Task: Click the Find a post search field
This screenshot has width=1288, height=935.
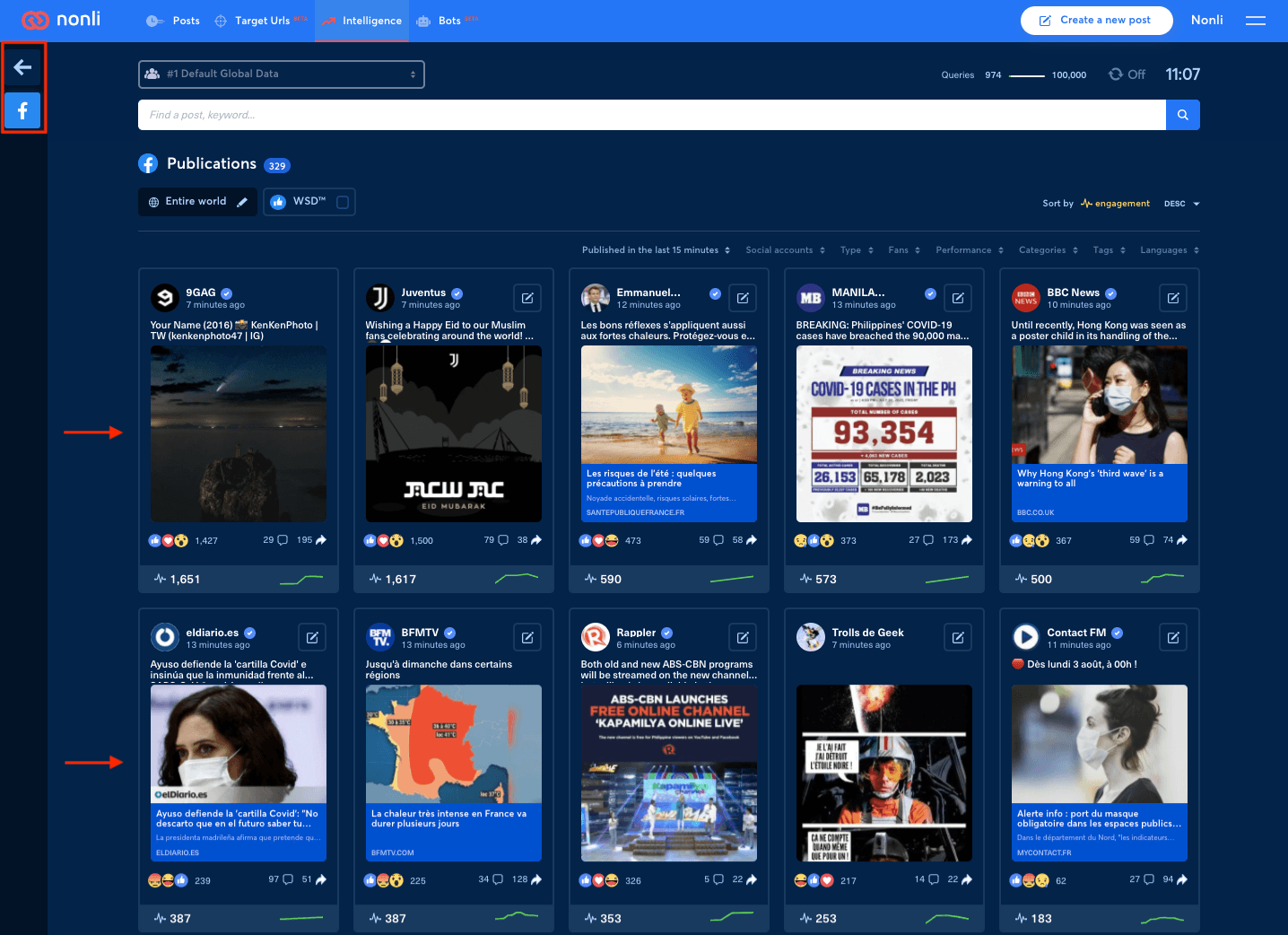Action: [x=652, y=115]
